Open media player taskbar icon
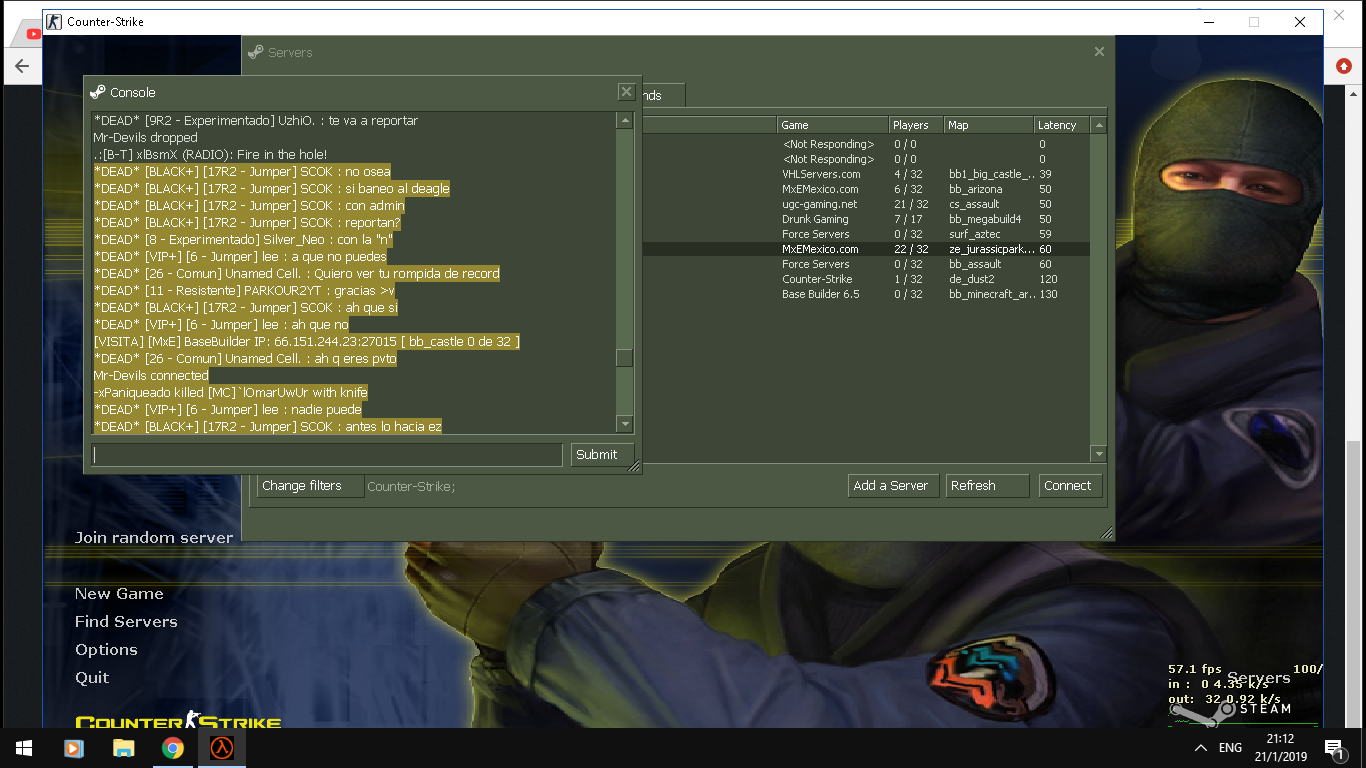 click(73, 748)
